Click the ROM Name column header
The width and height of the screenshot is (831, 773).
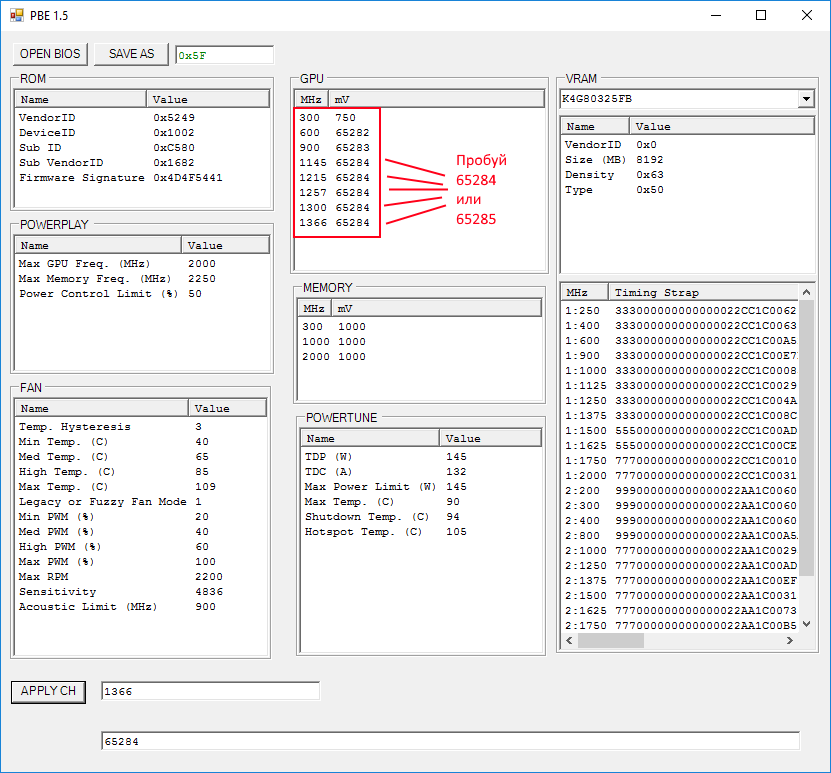pyautogui.click(x=81, y=100)
